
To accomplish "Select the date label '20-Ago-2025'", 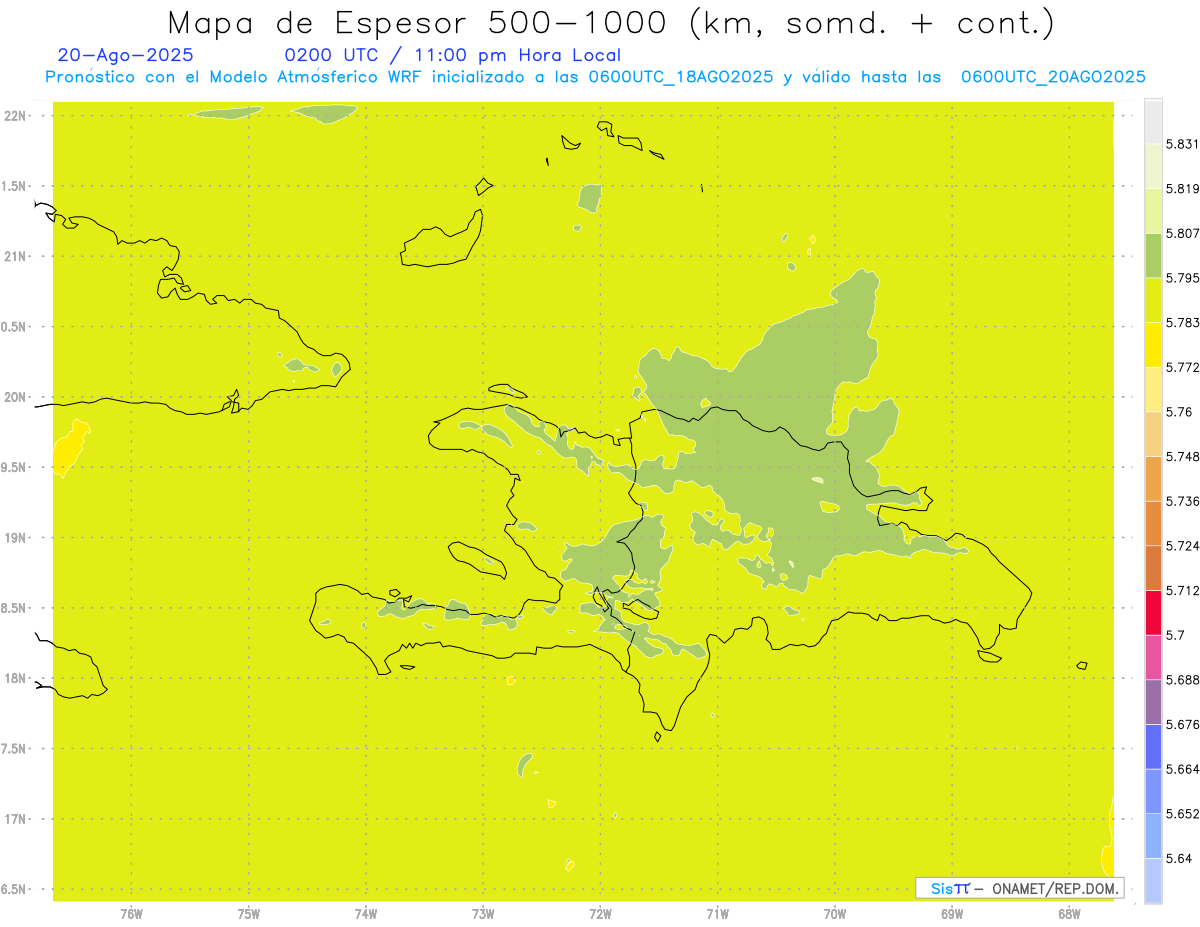I will pos(126,55).
